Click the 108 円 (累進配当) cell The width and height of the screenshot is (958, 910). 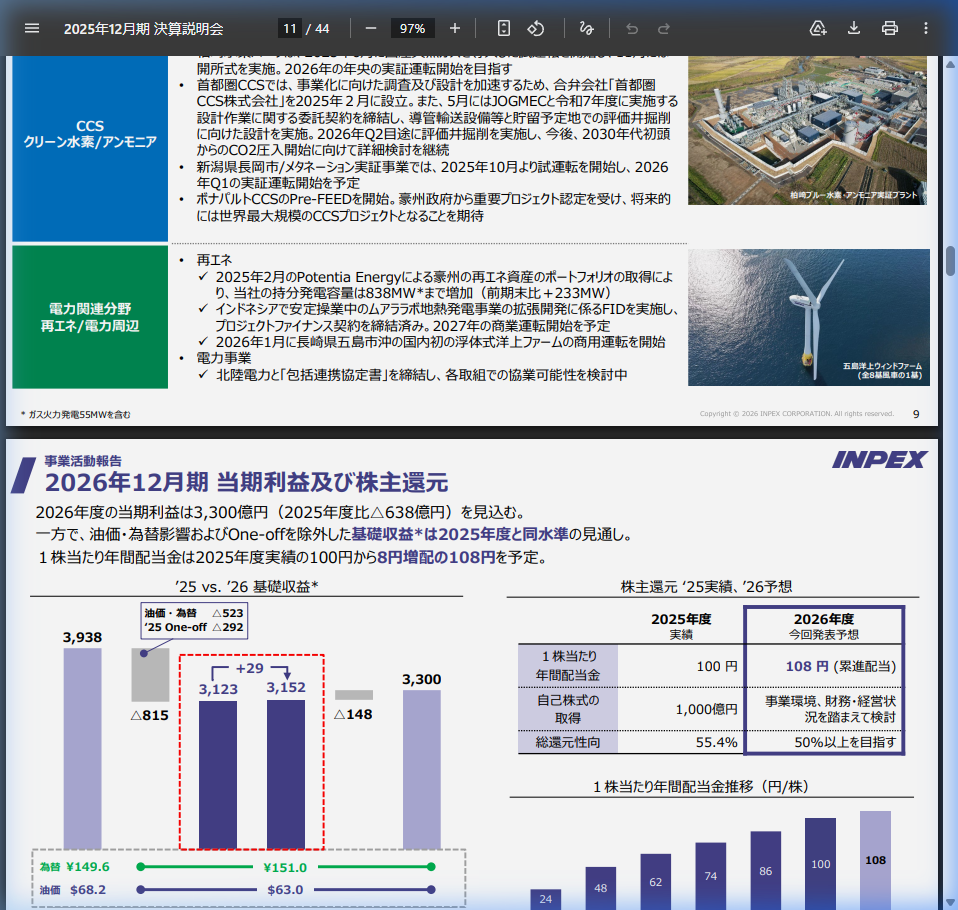tap(841, 666)
